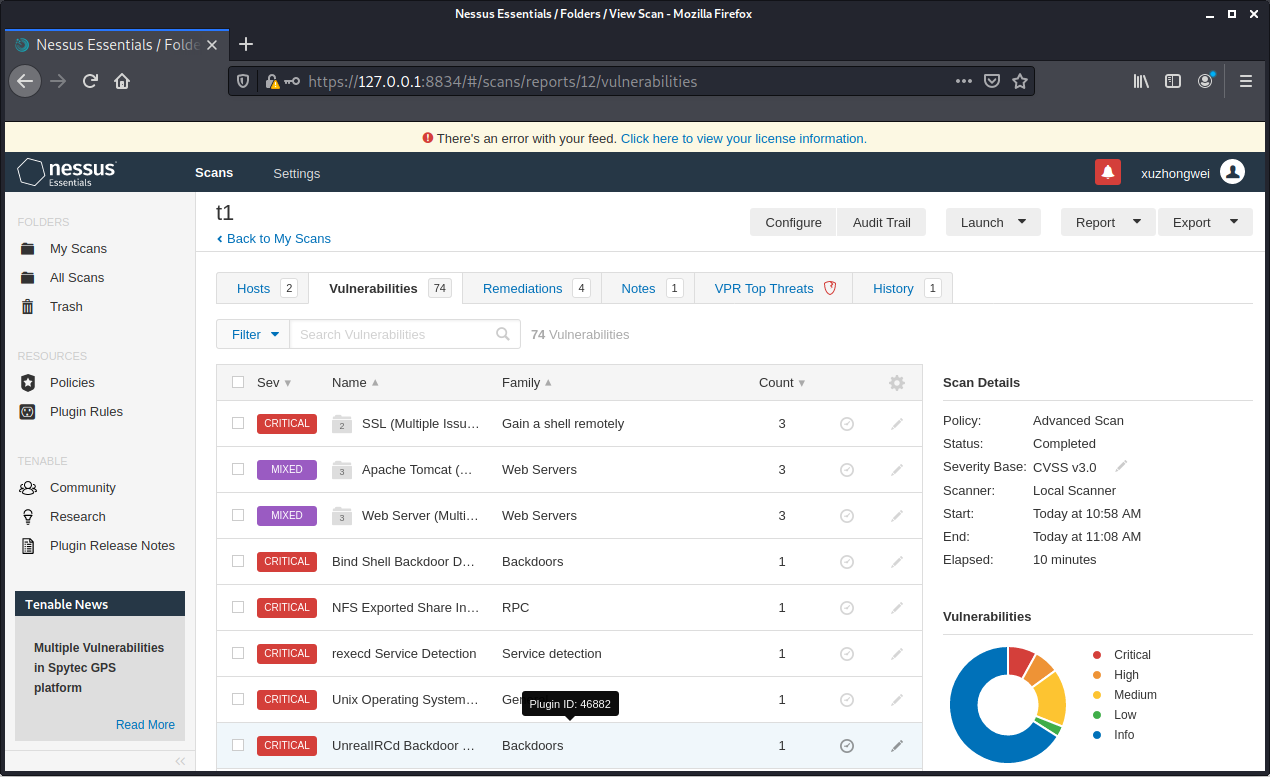
Task: Click the checkmark circle in the UnrealIRCd Backdoor row
Action: (847, 746)
